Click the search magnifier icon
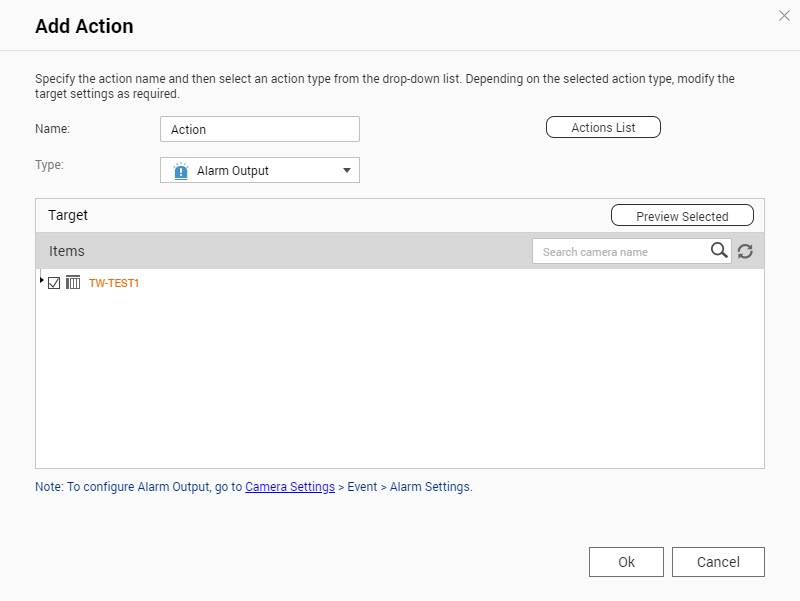800x601 pixels. pyautogui.click(x=719, y=251)
